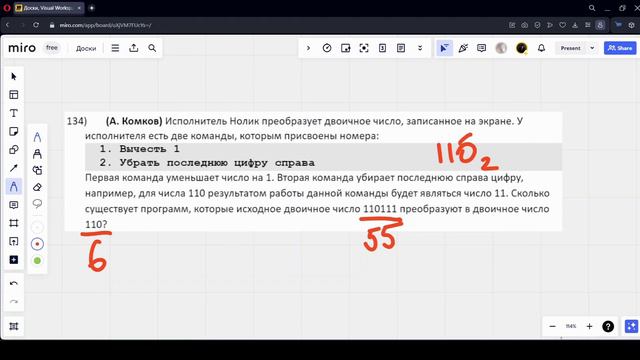Open the board name Доски
The image size is (640, 360).
86,48
